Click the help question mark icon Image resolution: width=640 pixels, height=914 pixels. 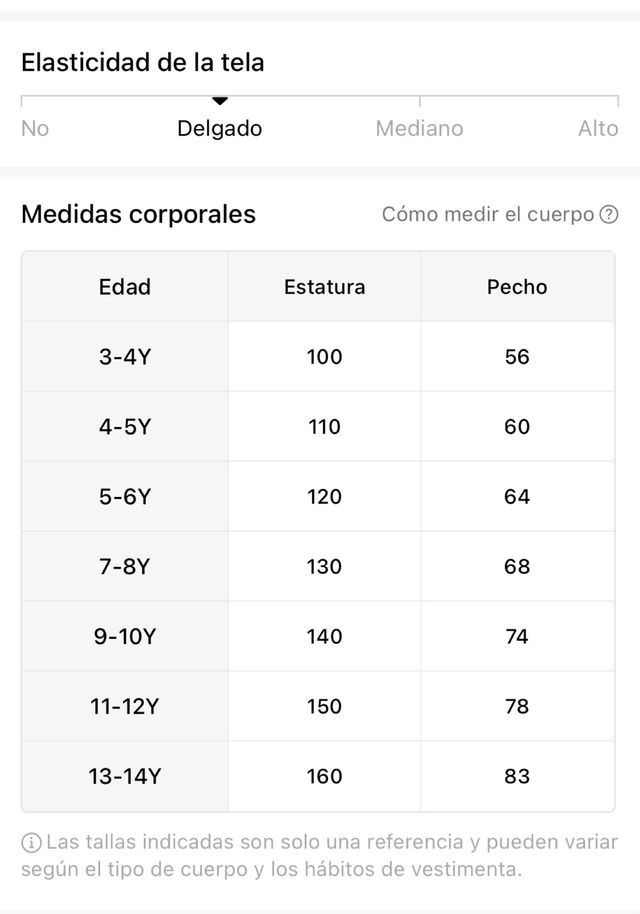coord(609,215)
